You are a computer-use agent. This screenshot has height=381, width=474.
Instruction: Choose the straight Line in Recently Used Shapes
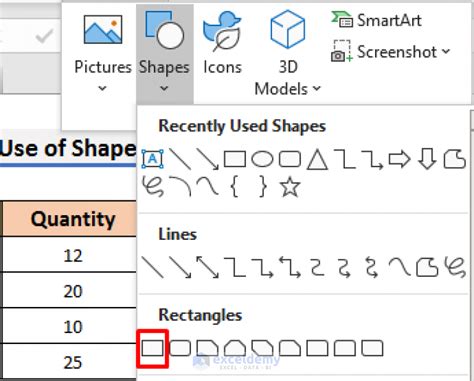[x=180, y=159]
